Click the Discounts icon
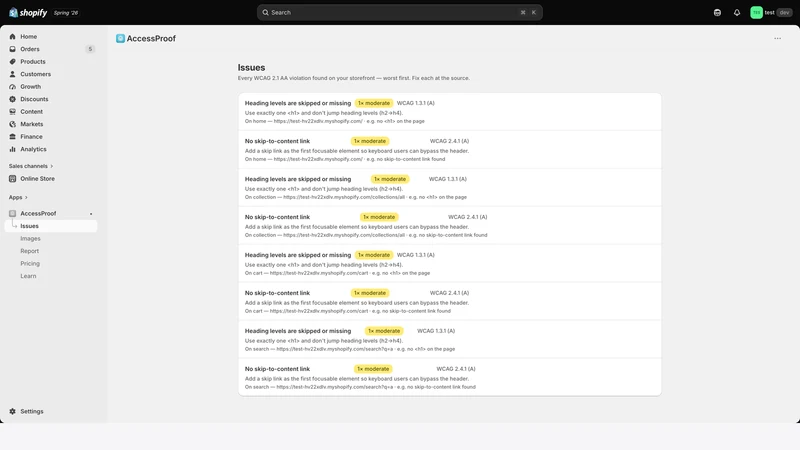The width and height of the screenshot is (800, 450). click(x=12, y=99)
